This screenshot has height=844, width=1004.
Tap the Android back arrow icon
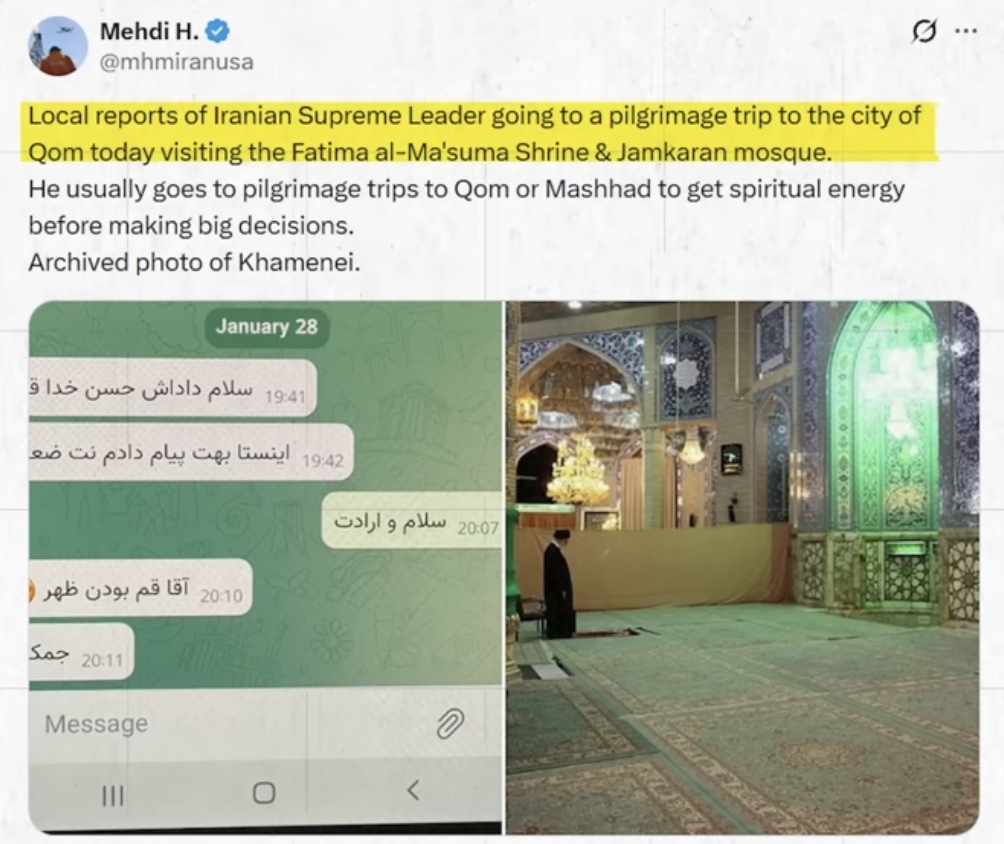[414, 791]
